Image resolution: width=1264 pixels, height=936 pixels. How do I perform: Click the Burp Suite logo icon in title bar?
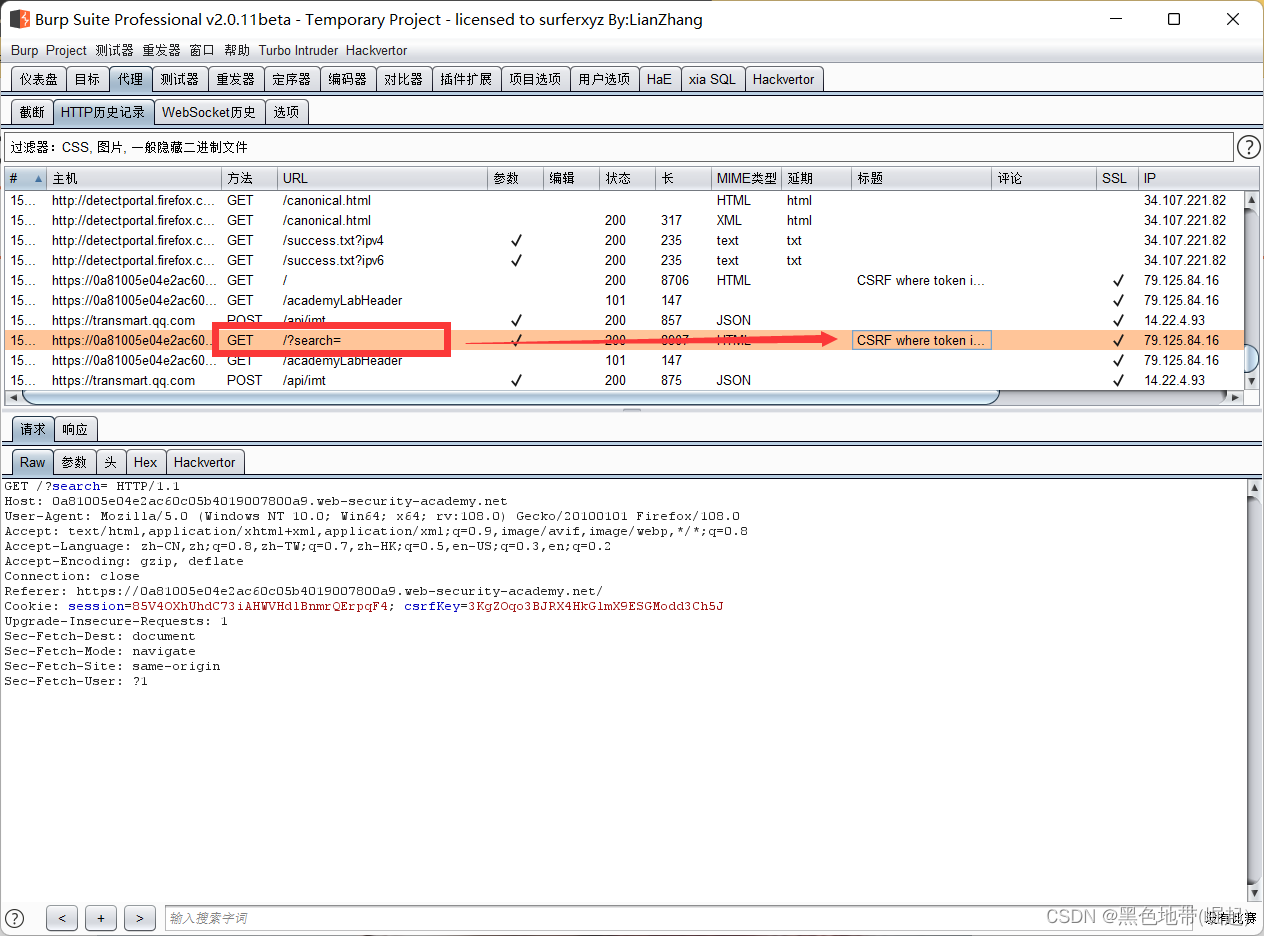coord(19,19)
